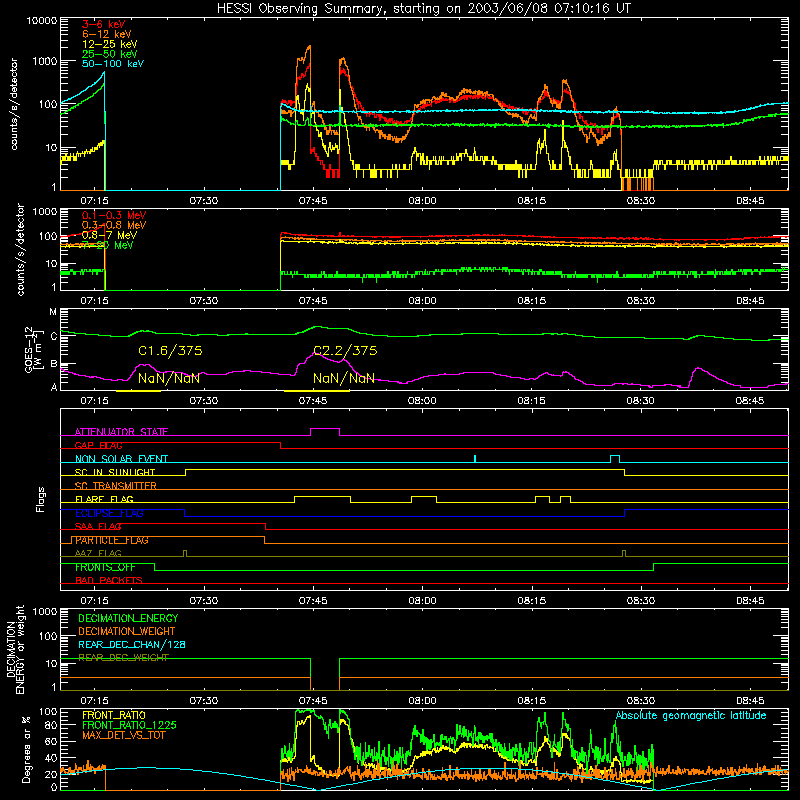
Task: Click the A47_FLAG label
Action: point(98,553)
